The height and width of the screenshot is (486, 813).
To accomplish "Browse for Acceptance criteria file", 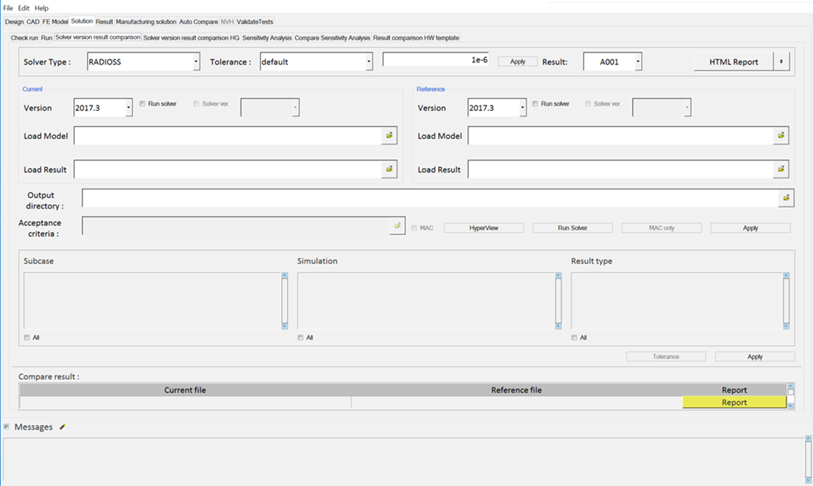I will (x=397, y=227).
